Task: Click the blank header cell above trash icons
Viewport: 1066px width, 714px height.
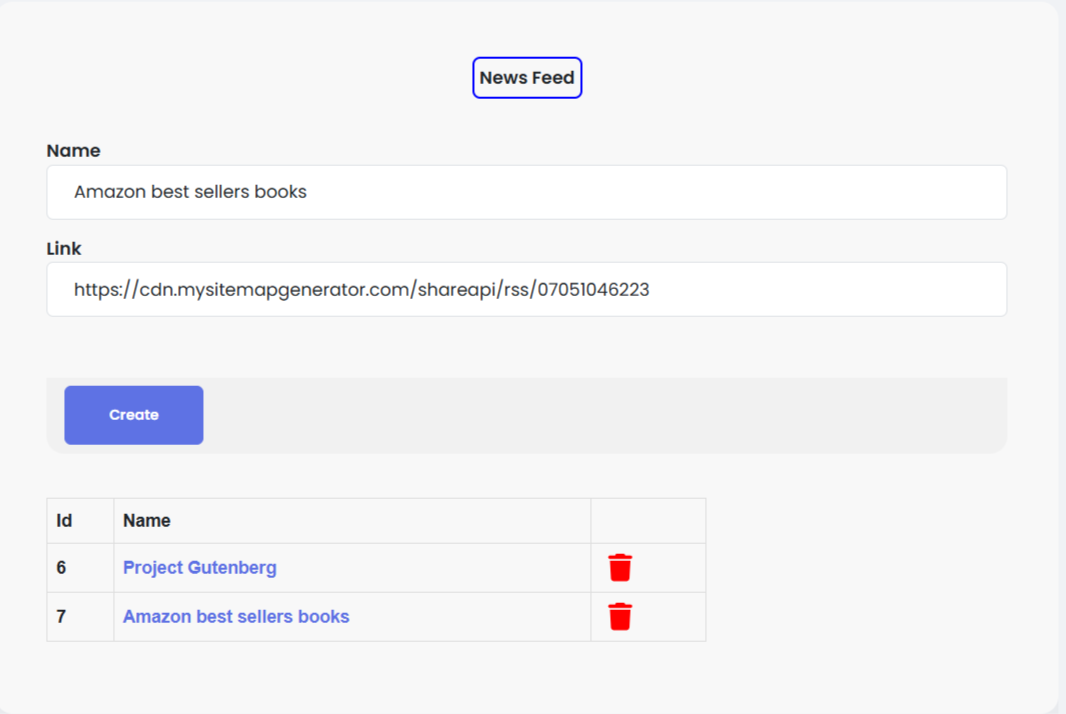Action: click(x=648, y=521)
